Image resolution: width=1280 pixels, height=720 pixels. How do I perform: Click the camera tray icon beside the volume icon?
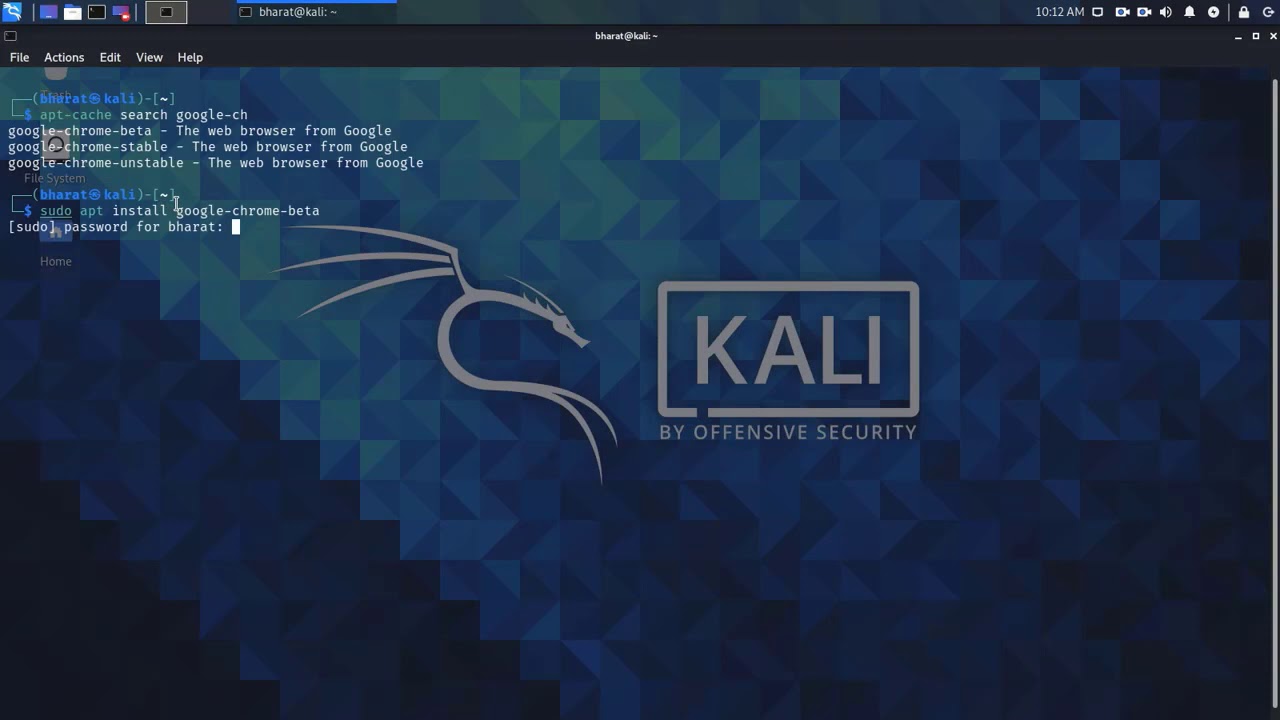(1144, 12)
